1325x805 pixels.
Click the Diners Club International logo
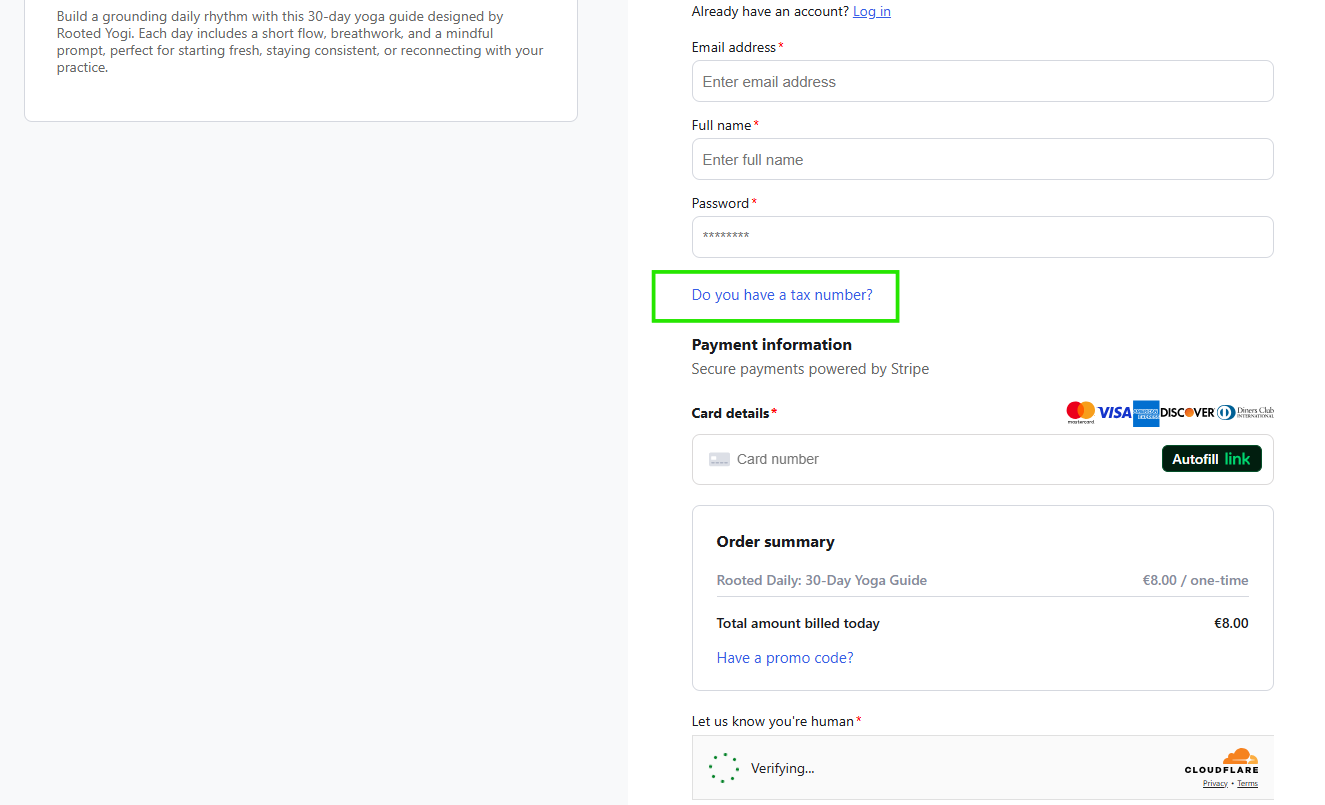click(1245, 412)
